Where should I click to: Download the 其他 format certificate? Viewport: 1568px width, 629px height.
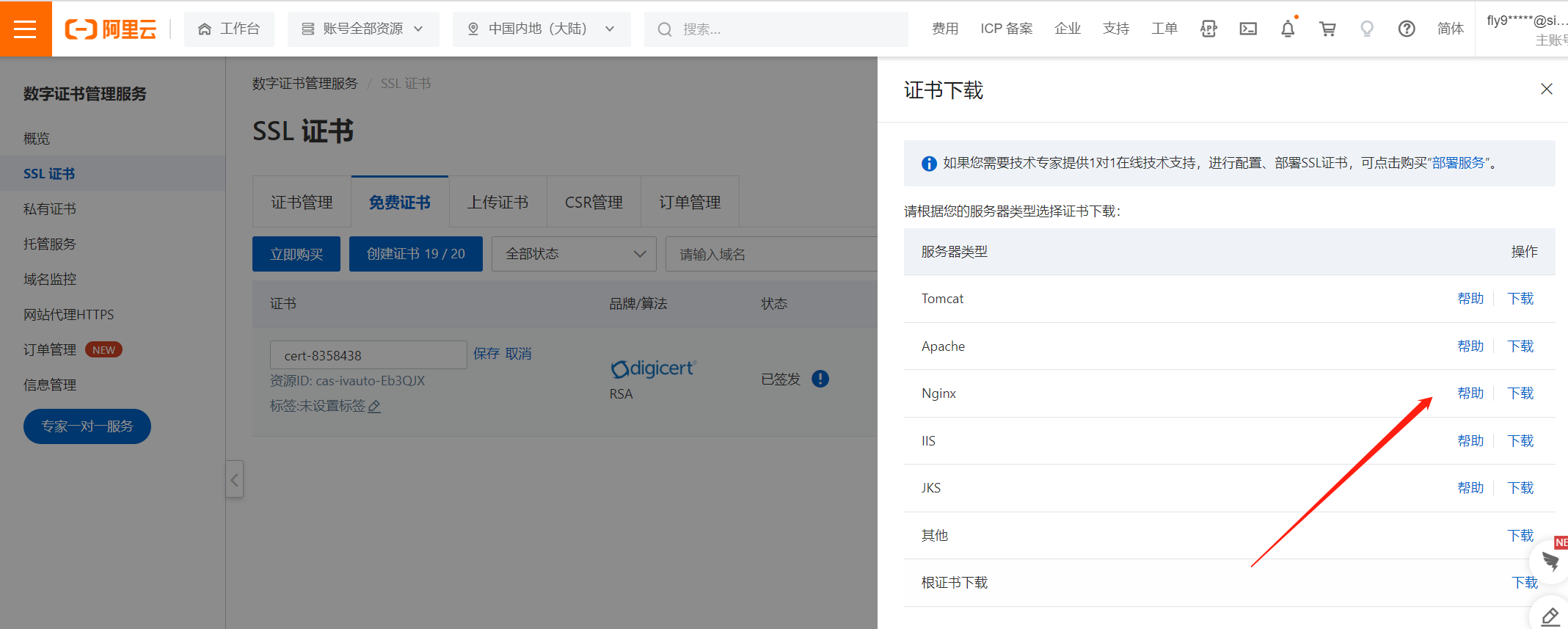(1521, 536)
